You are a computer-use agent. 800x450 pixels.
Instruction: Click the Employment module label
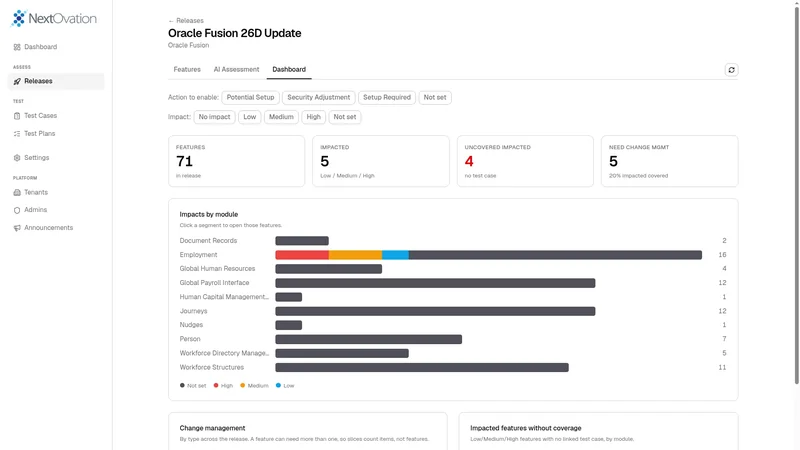pyautogui.click(x=198, y=255)
